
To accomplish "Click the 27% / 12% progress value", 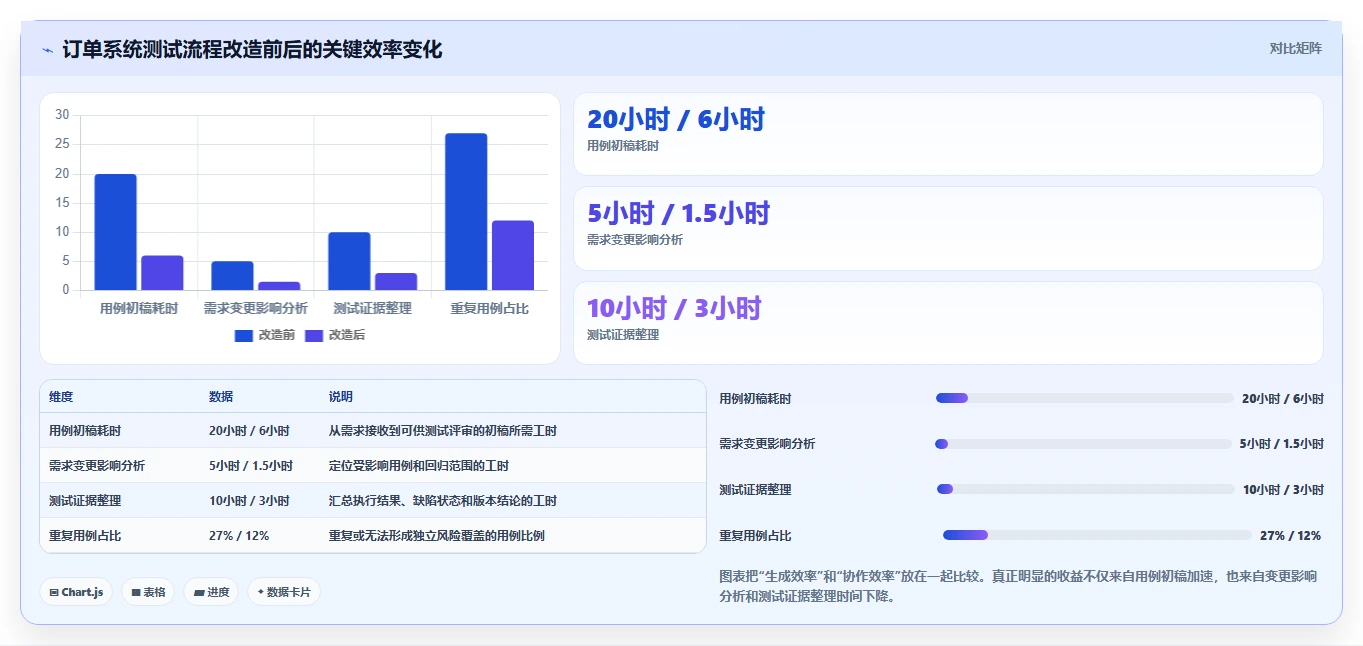I will click(1291, 536).
